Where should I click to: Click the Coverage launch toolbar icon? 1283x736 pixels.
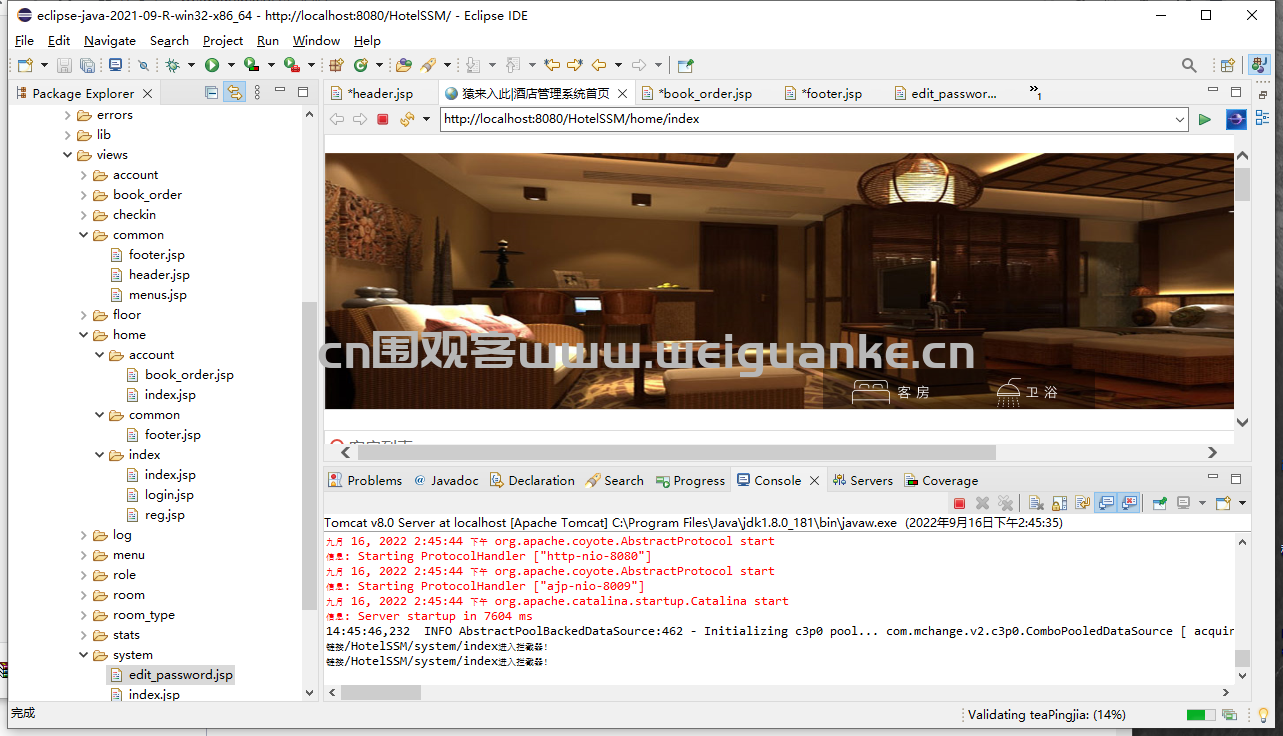coord(251,65)
